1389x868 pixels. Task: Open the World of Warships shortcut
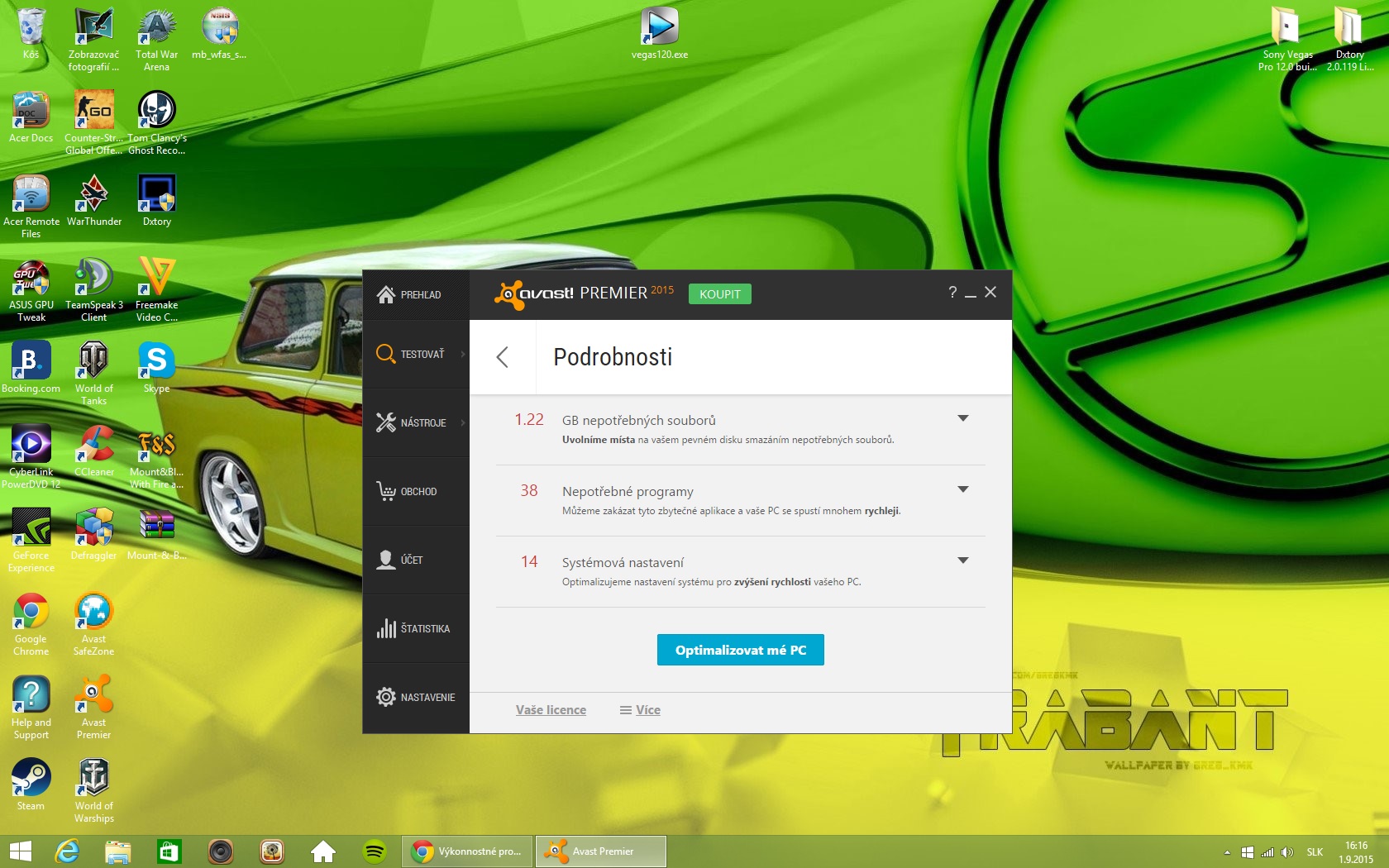[x=93, y=791]
